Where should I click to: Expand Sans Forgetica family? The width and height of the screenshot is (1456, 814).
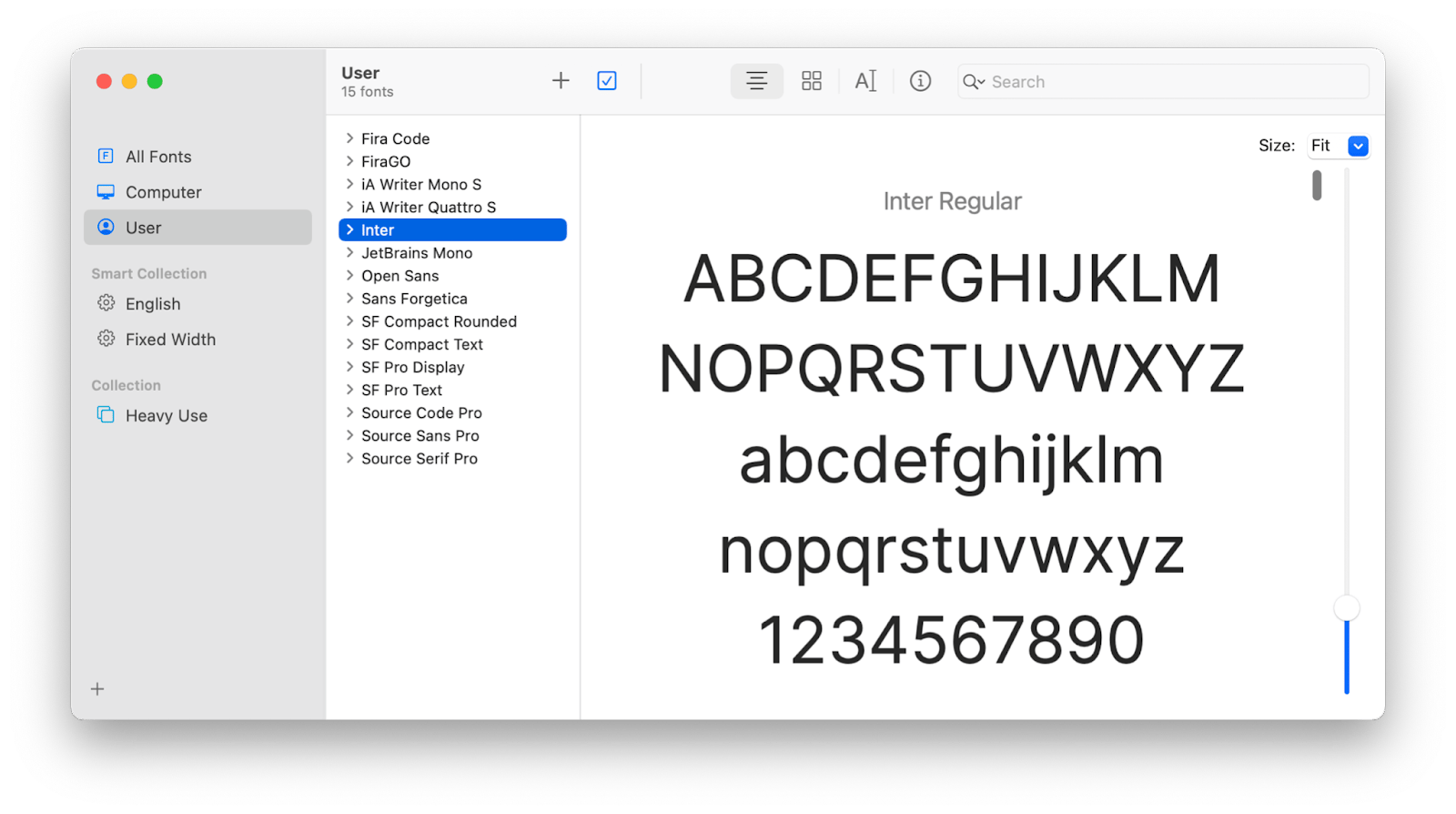coord(349,298)
